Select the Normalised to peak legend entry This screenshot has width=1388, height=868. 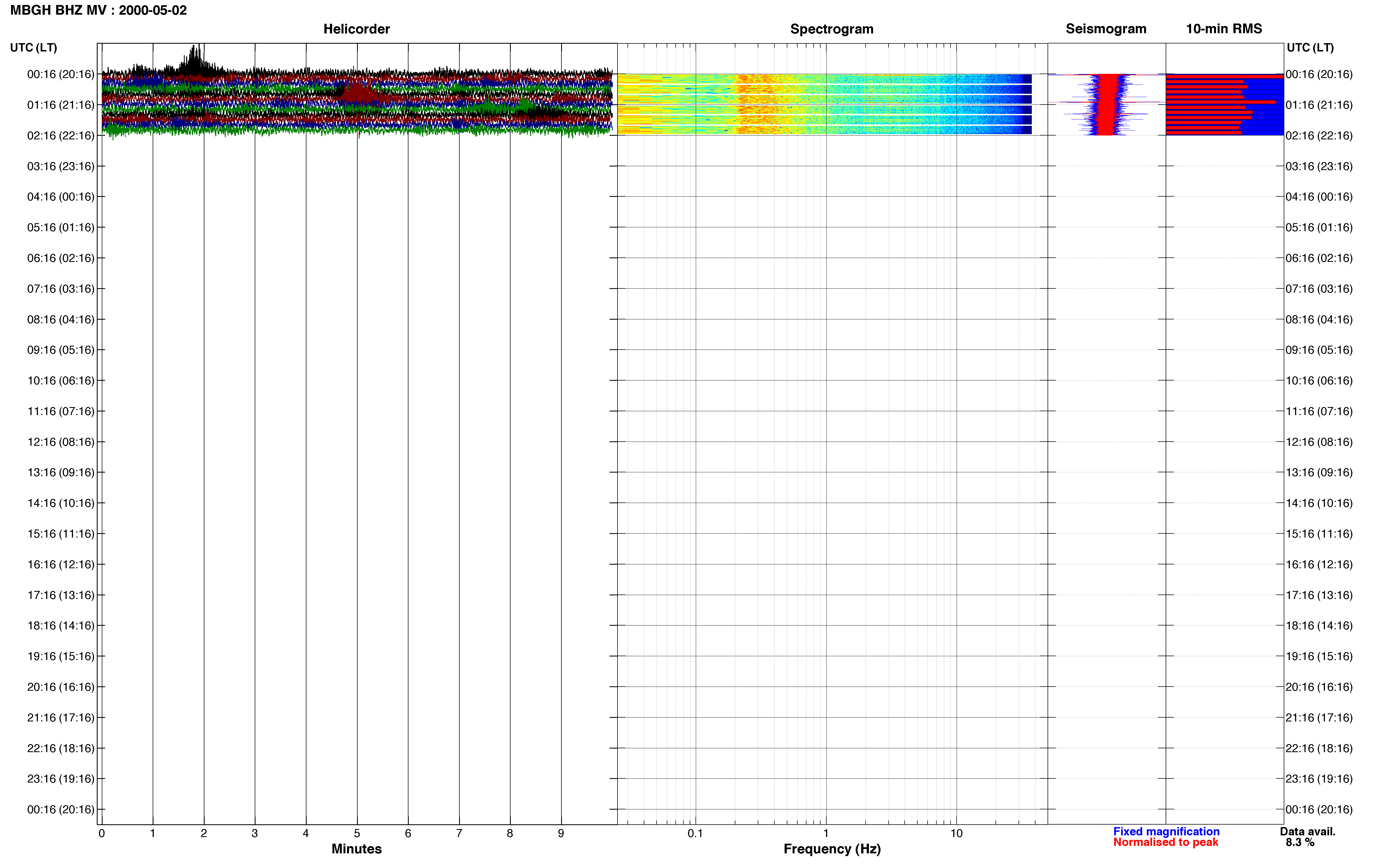tap(1165, 842)
